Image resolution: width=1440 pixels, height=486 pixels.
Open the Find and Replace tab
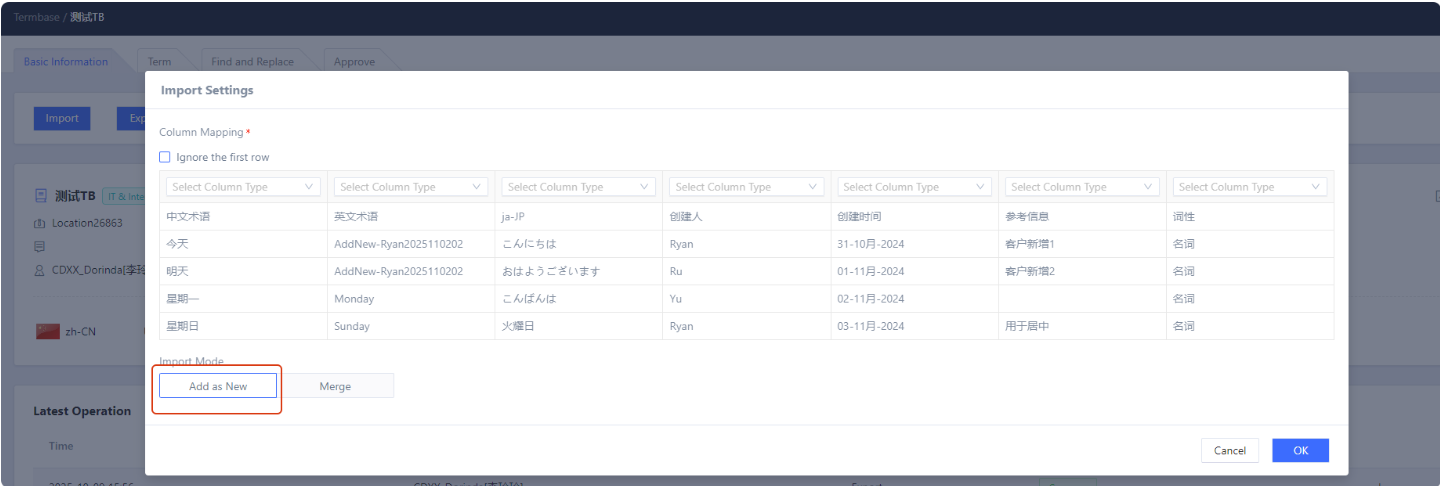tap(253, 62)
